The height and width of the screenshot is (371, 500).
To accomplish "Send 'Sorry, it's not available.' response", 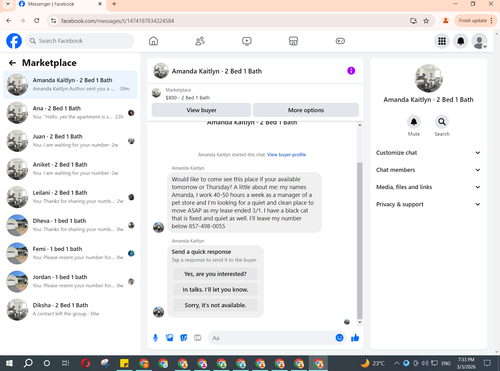I will point(215,305).
